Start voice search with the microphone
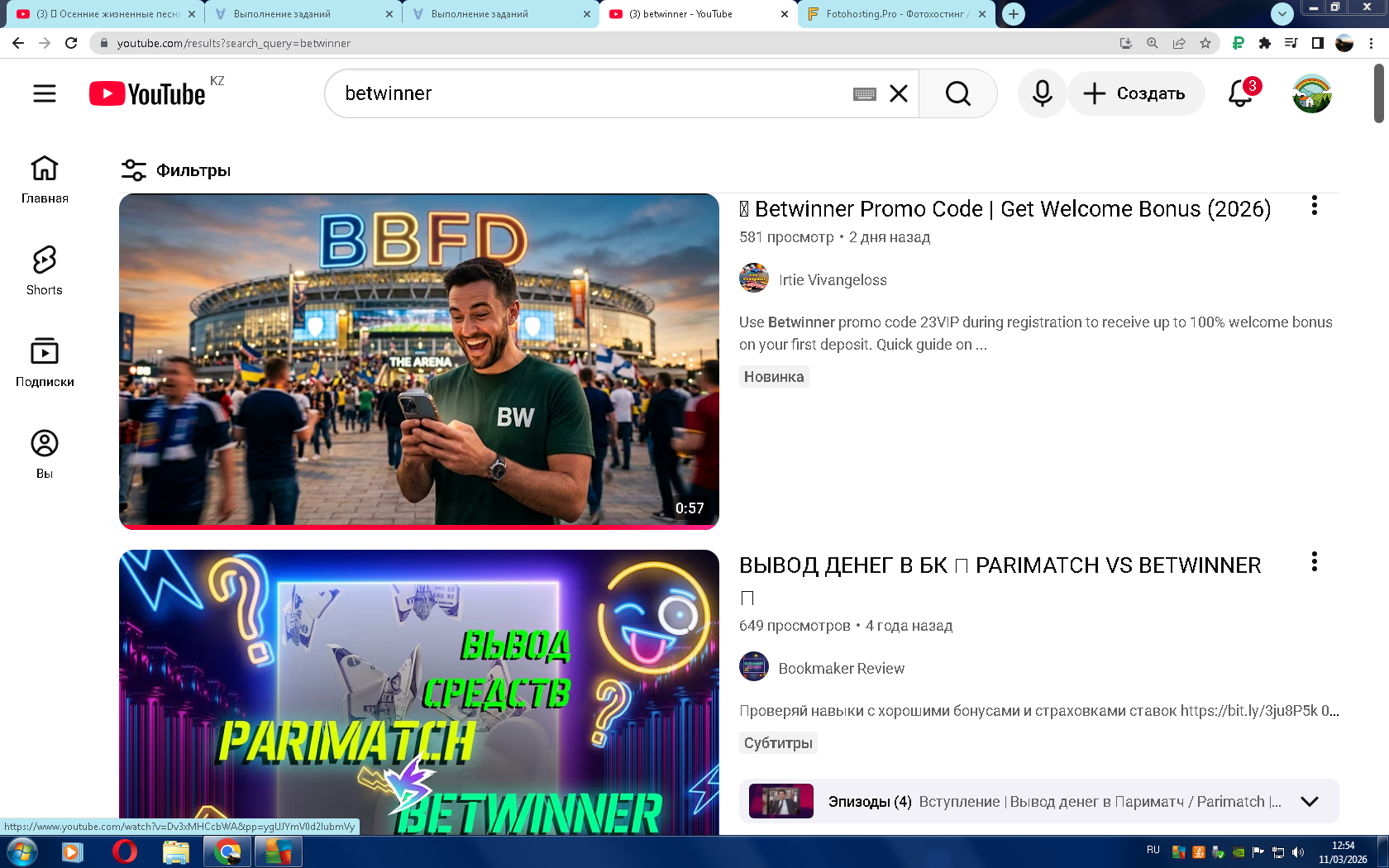 [x=1042, y=93]
